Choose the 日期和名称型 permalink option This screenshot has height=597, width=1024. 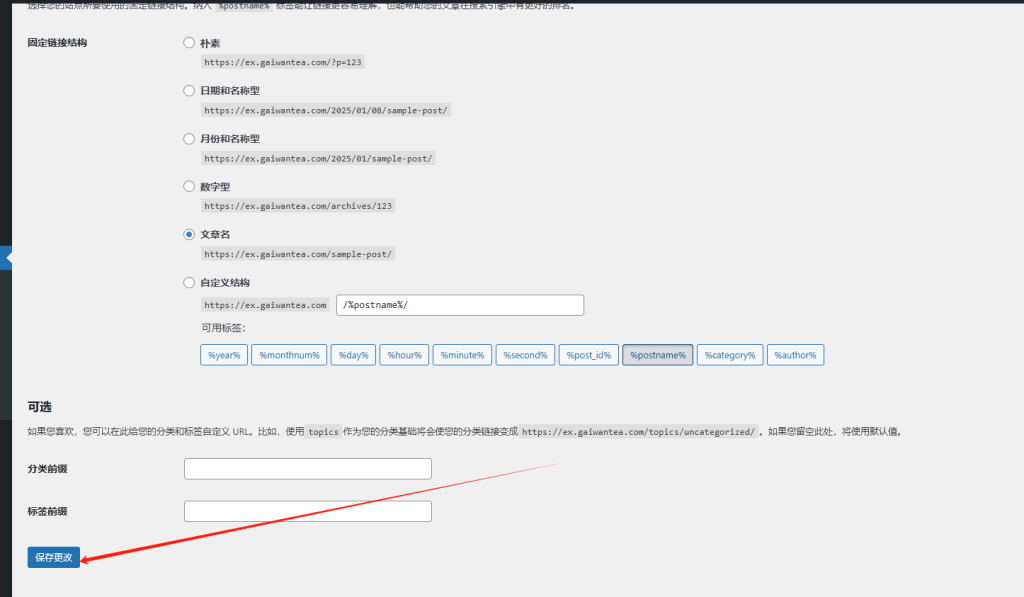click(189, 91)
